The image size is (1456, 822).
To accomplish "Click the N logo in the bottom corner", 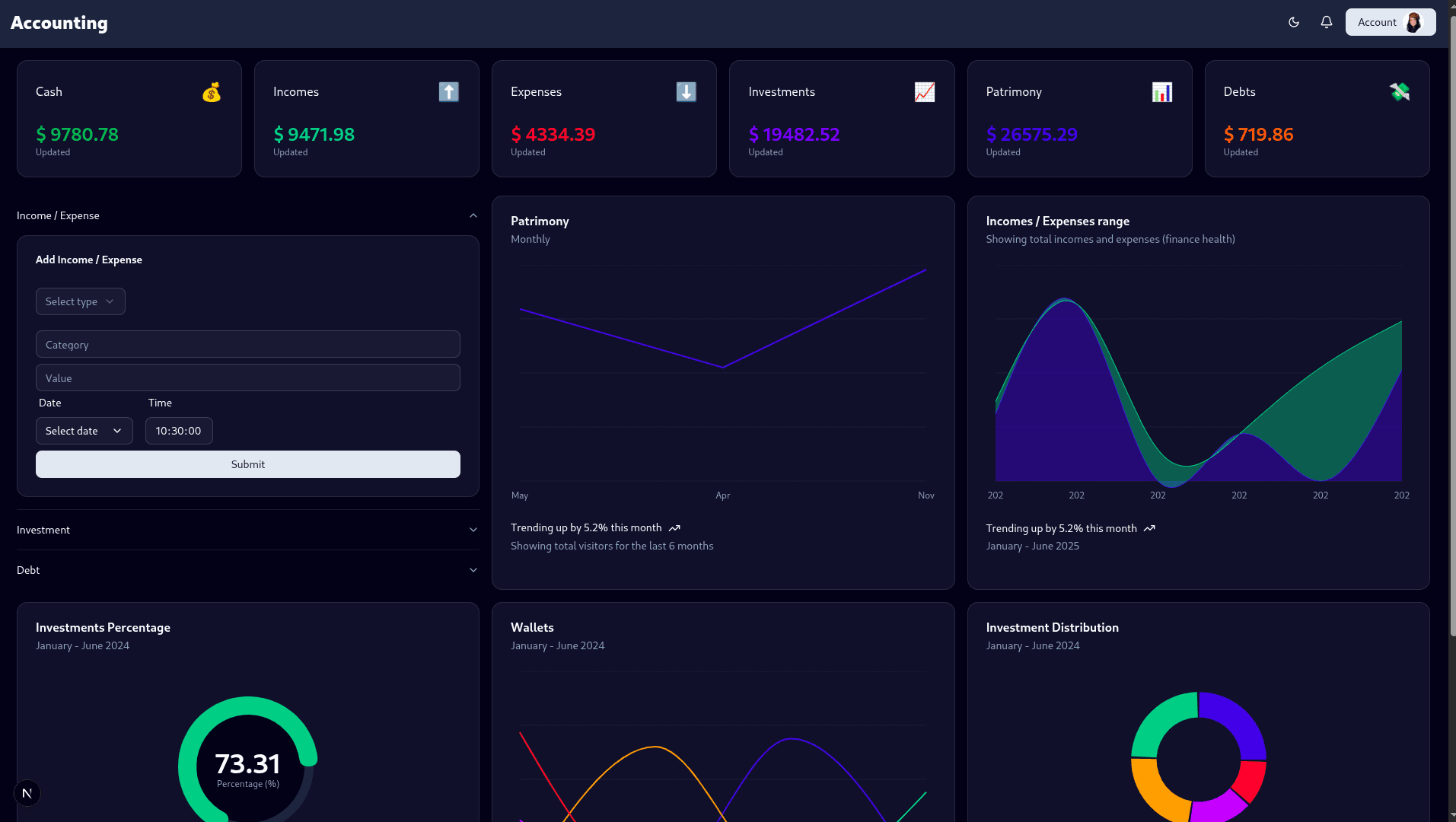I will click(x=27, y=792).
